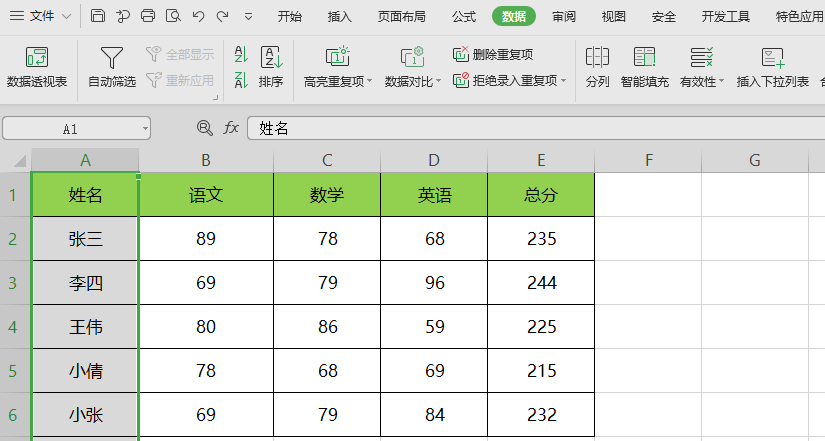Image resolution: width=825 pixels, height=441 pixels.
Task: Click the 自动筛选 funnel filter icon
Action: [x=112, y=59]
